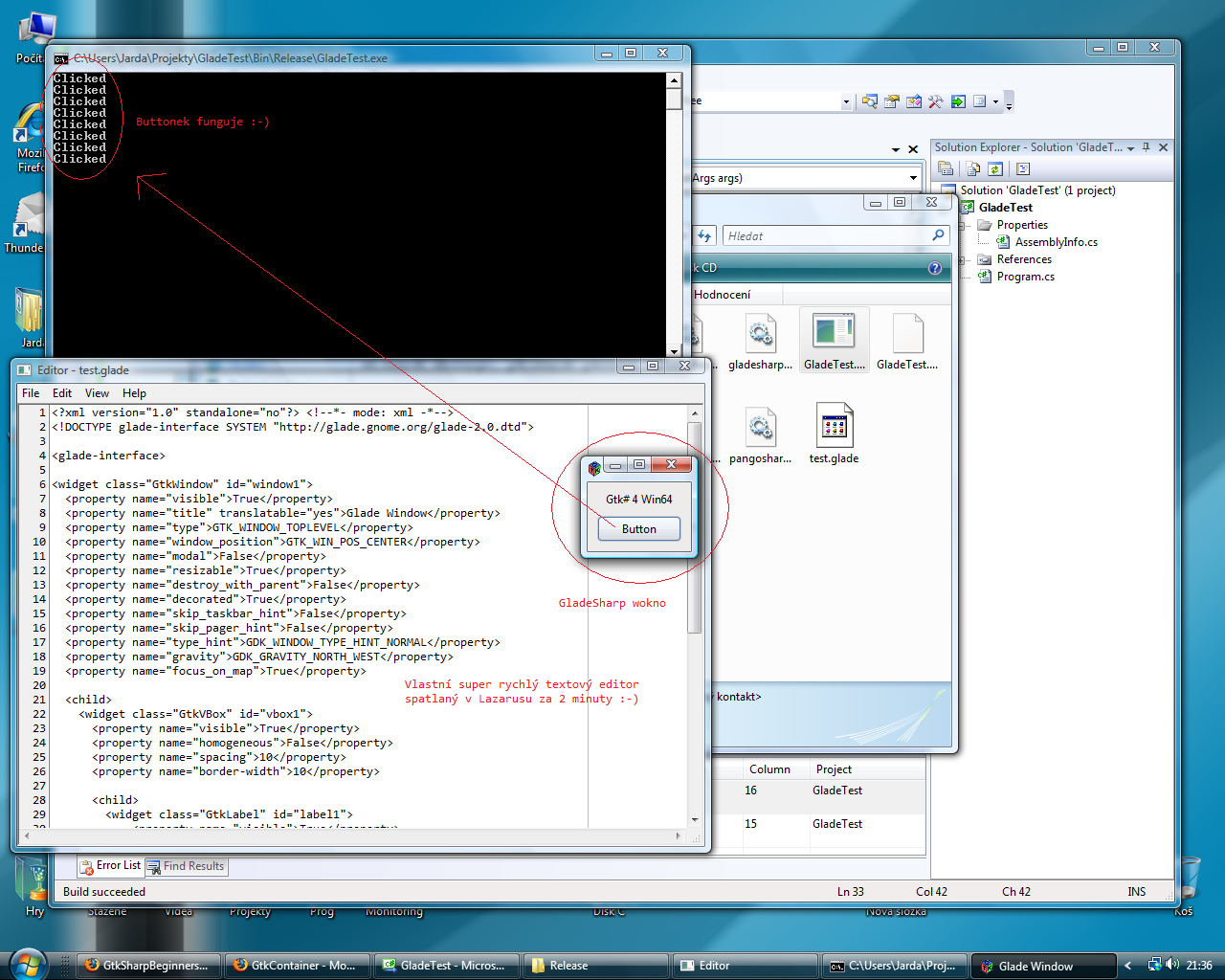Open Solution Explorer window position dropdown
Viewport: 1225px width, 980px height.
tap(1131, 147)
